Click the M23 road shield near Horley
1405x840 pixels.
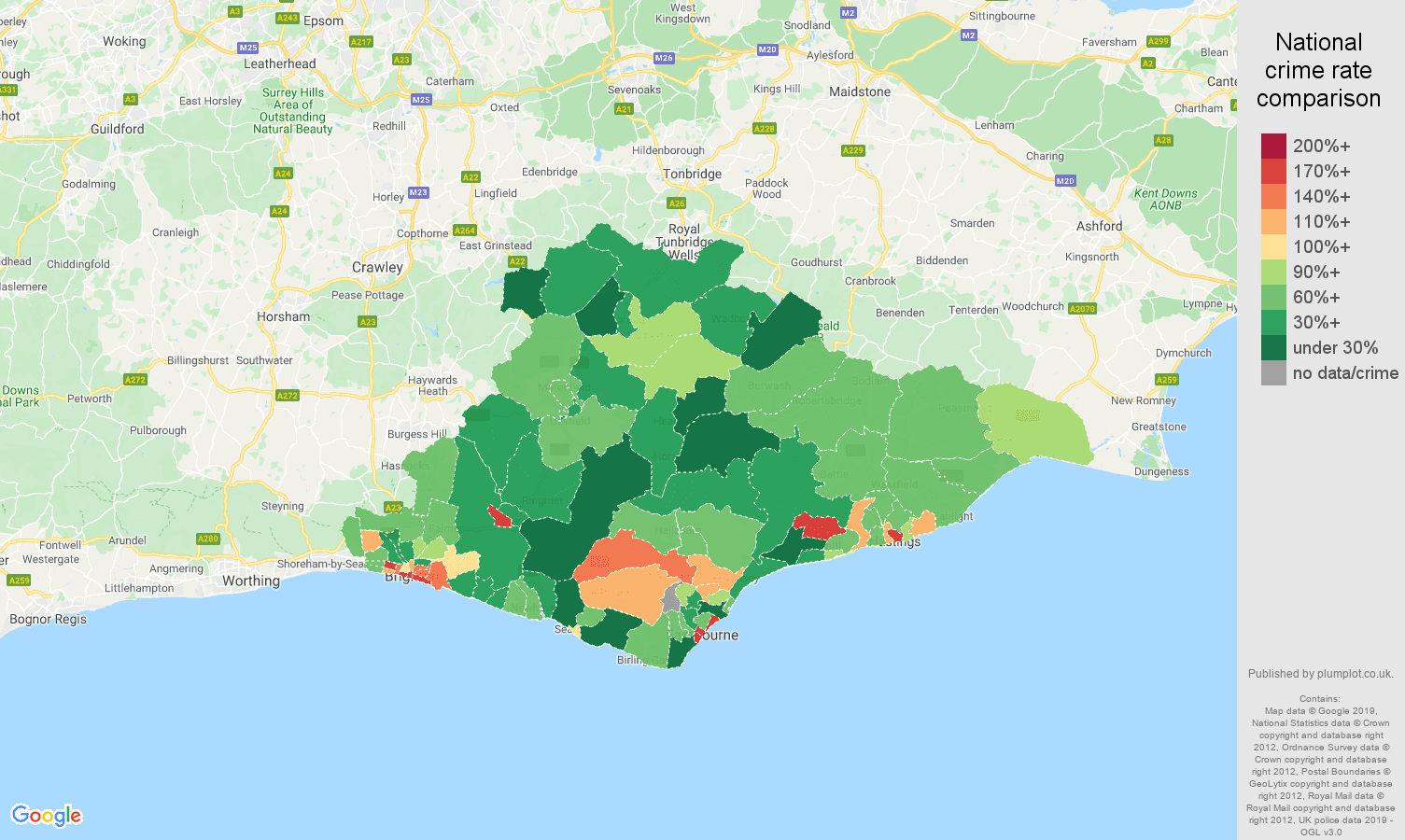point(418,192)
